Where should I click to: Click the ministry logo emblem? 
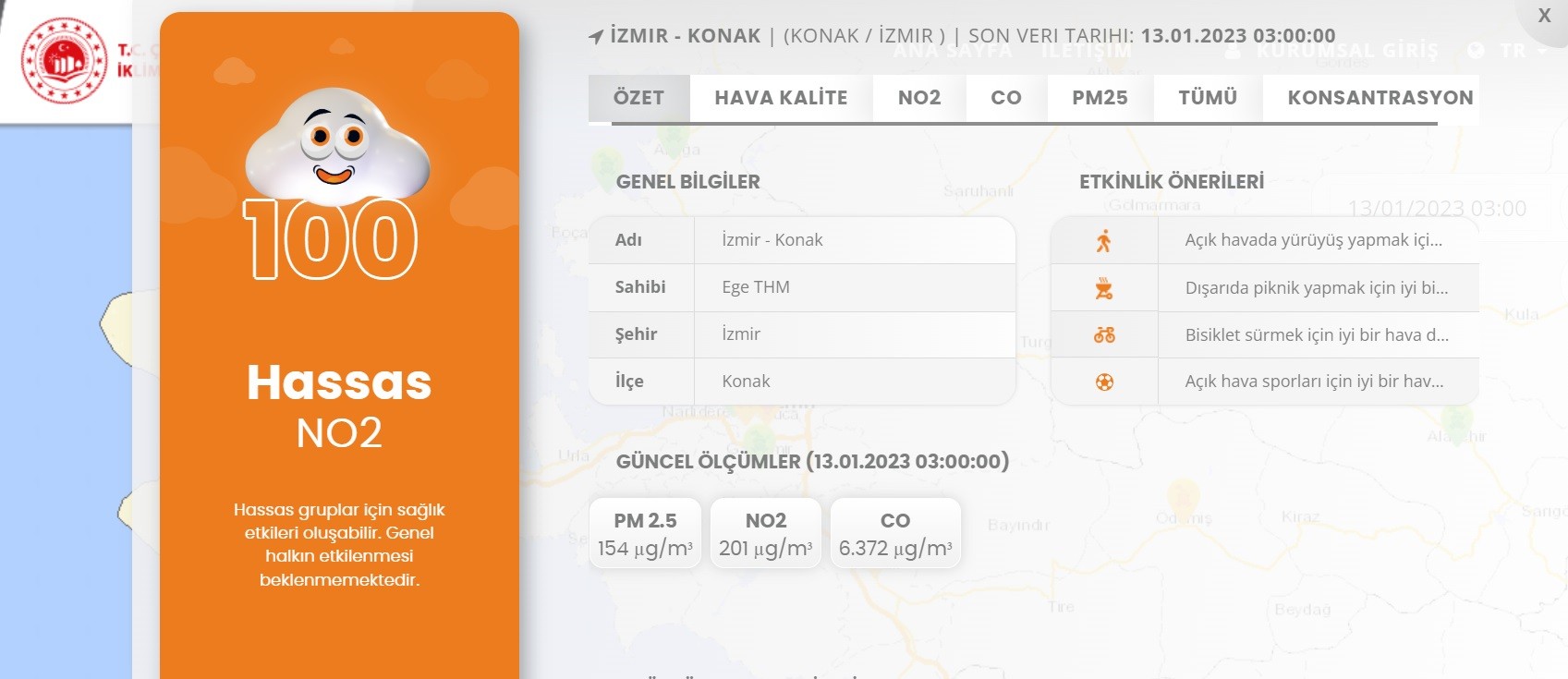65,61
